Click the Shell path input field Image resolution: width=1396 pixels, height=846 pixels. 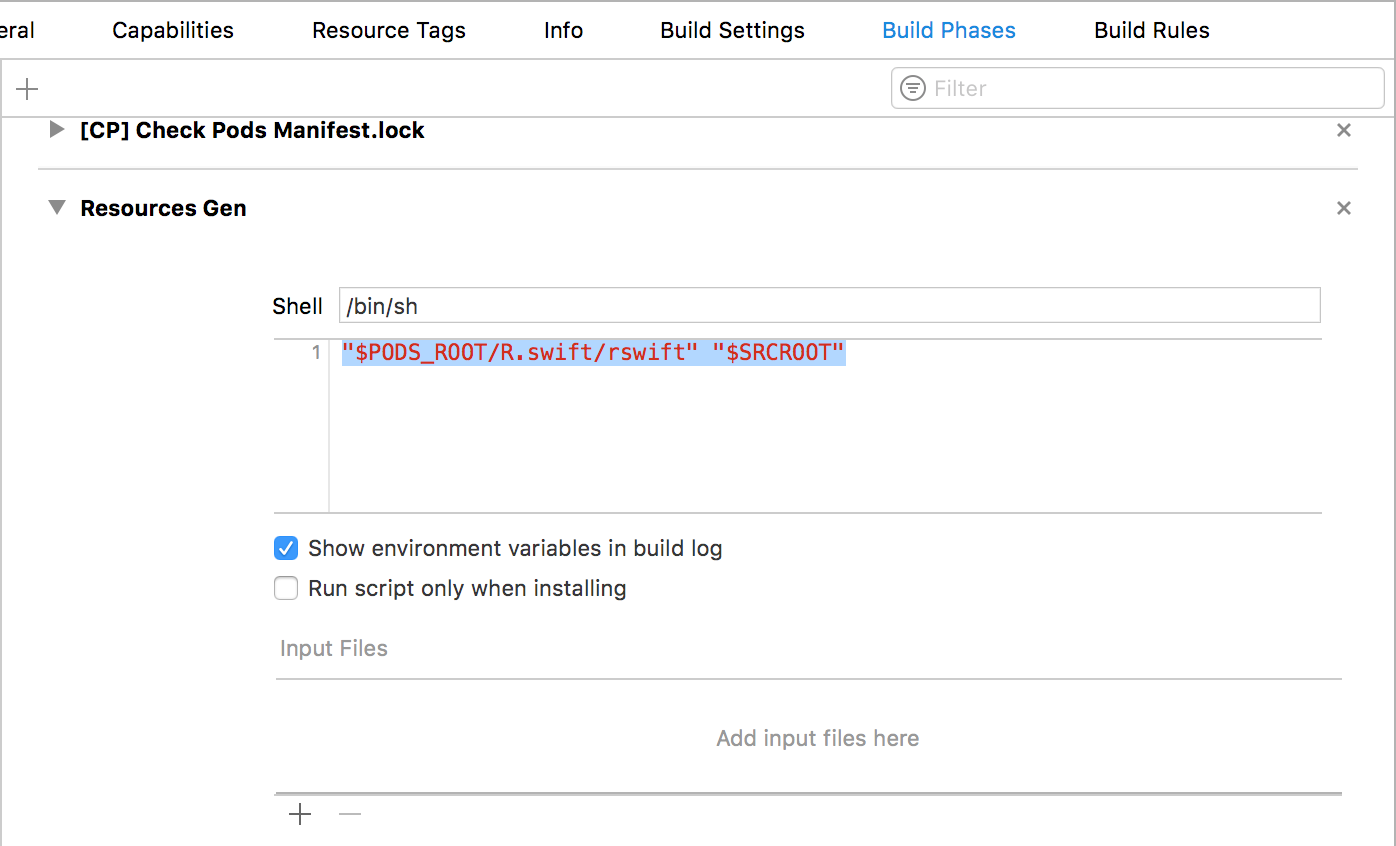point(828,306)
